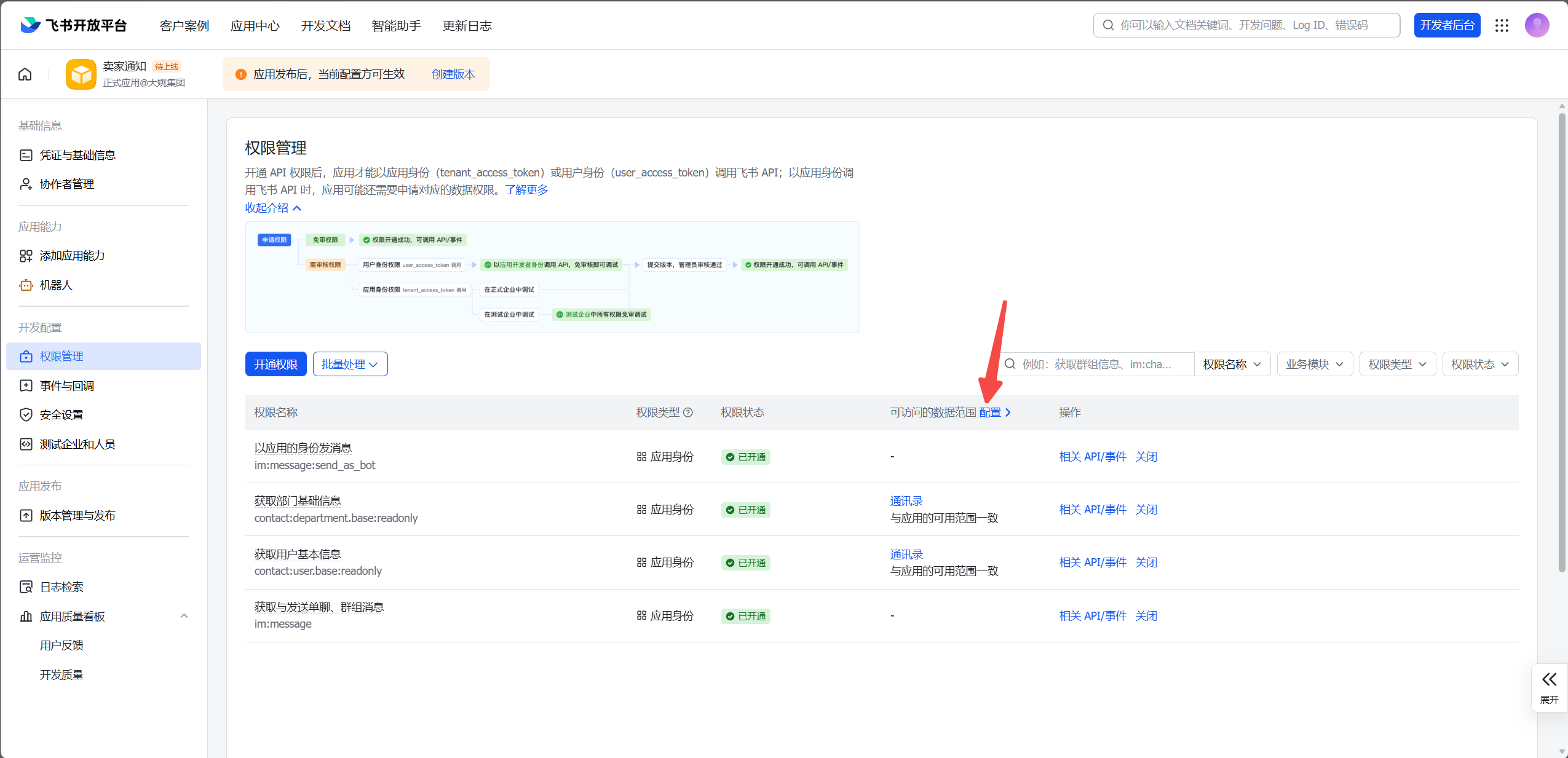
Task: Select 开发质量 in sidebar
Action: click(61, 675)
